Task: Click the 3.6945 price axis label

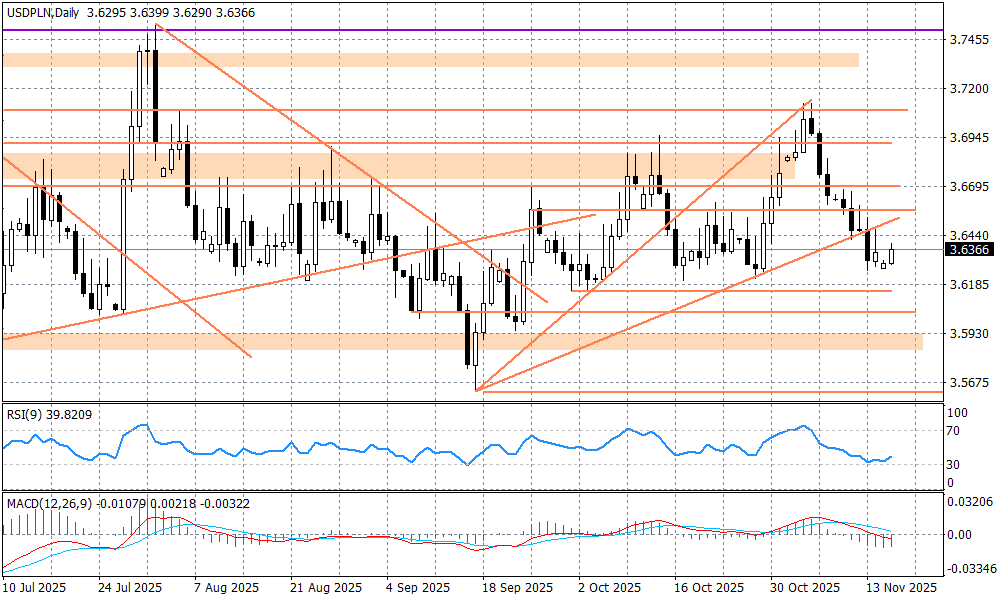Action: [968, 138]
